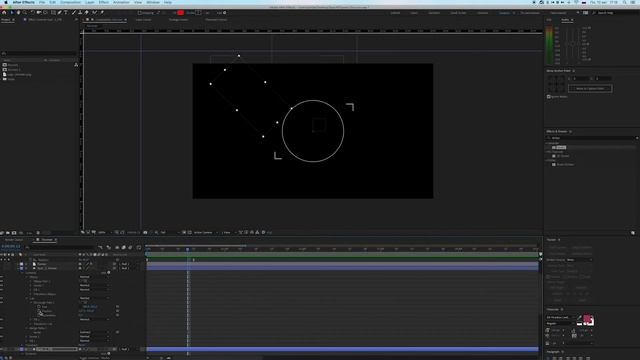Toggle stopwatch for Rectangle Path Roundness

(x=39, y=315)
